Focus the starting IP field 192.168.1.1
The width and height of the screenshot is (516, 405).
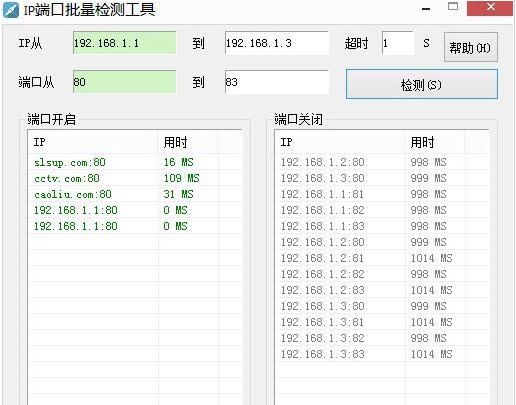point(125,43)
